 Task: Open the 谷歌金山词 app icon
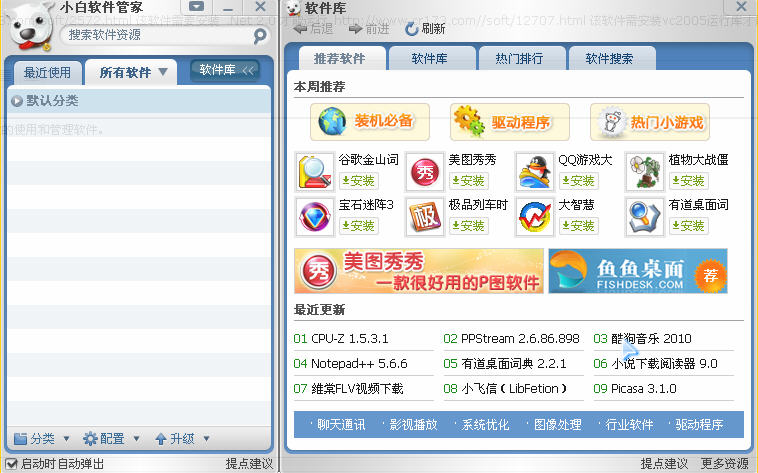click(x=315, y=172)
